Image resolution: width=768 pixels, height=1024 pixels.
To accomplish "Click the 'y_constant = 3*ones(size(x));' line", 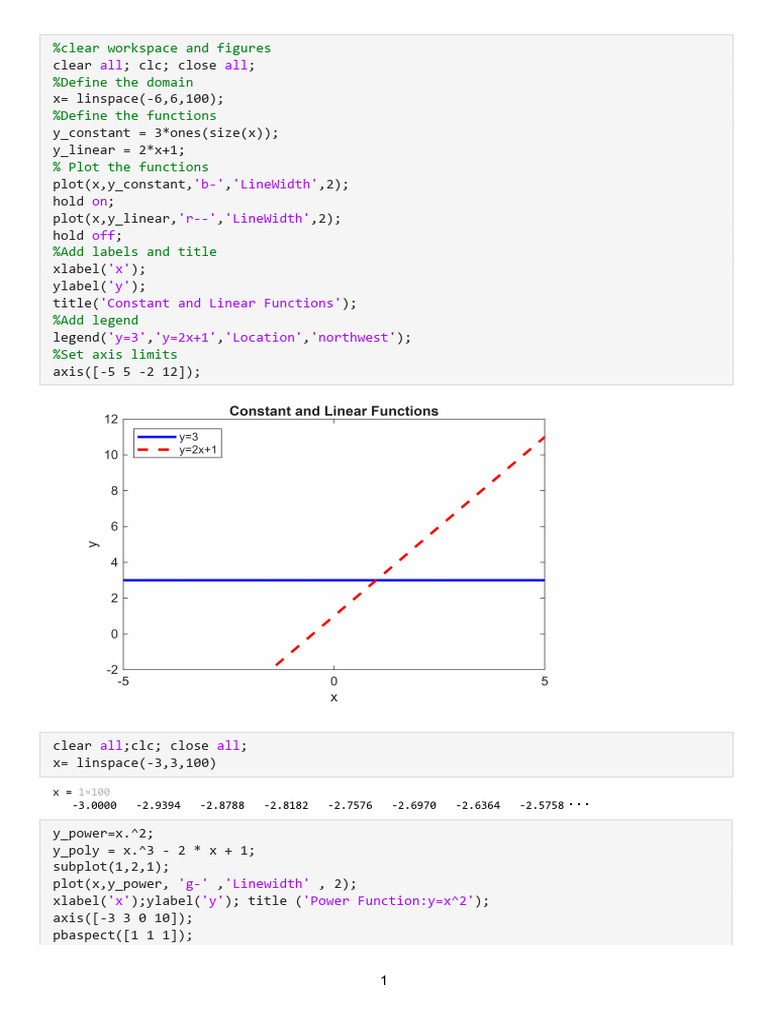I will [165, 133].
